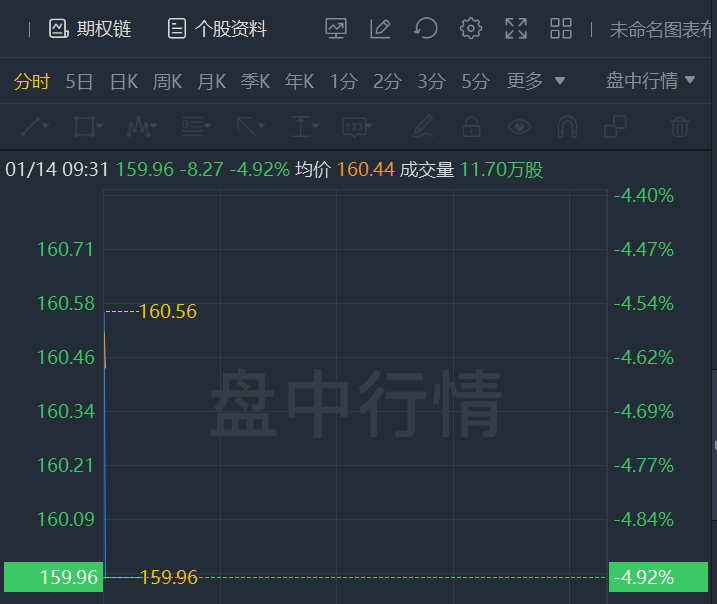Screen dimensions: 717x604
Task: Toggle the lock drawings padlock icon
Action: 471,127
